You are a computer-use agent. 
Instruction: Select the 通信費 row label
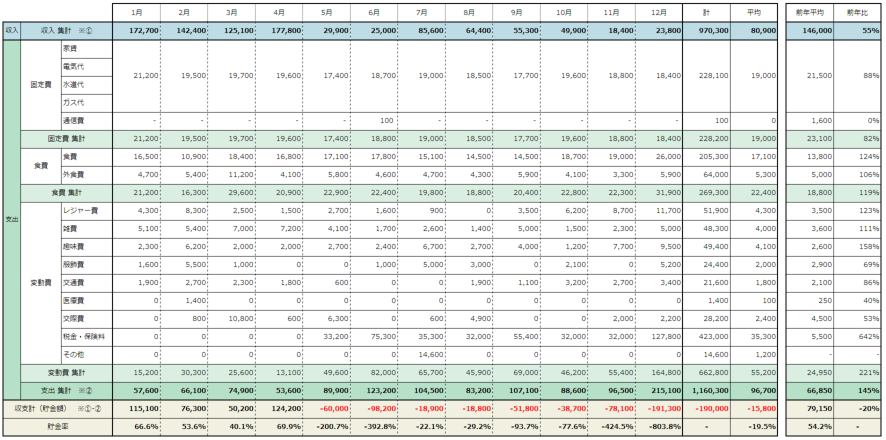coord(86,121)
